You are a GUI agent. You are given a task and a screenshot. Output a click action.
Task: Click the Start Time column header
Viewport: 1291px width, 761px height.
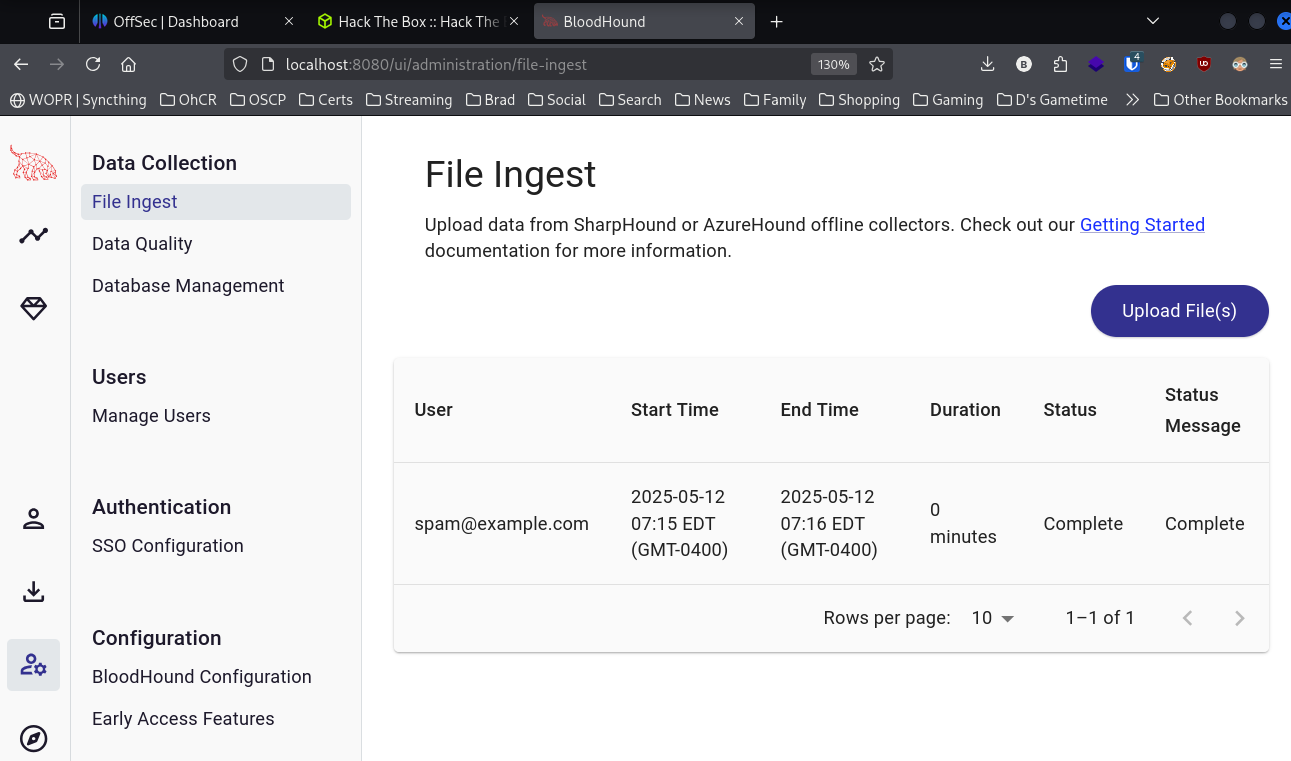(x=675, y=410)
